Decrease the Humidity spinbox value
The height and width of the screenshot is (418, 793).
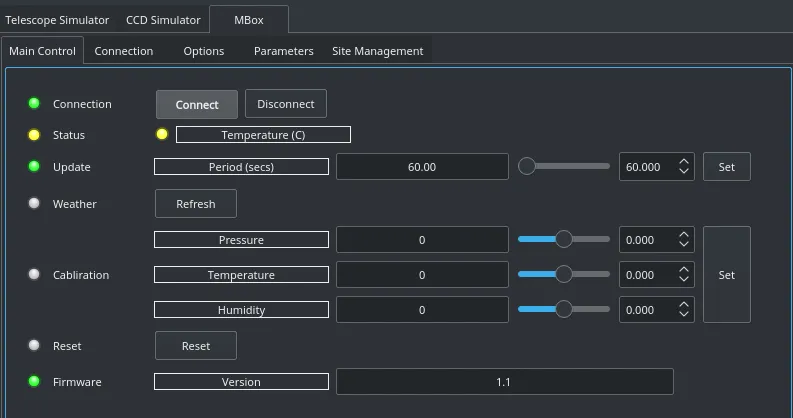684,314
